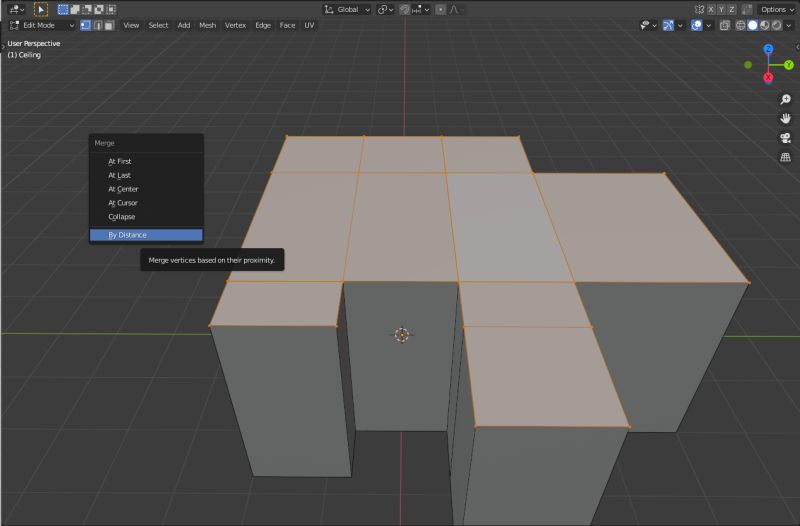800x526 pixels.
Task: Open the Select menu
Action: pos(158,25)
